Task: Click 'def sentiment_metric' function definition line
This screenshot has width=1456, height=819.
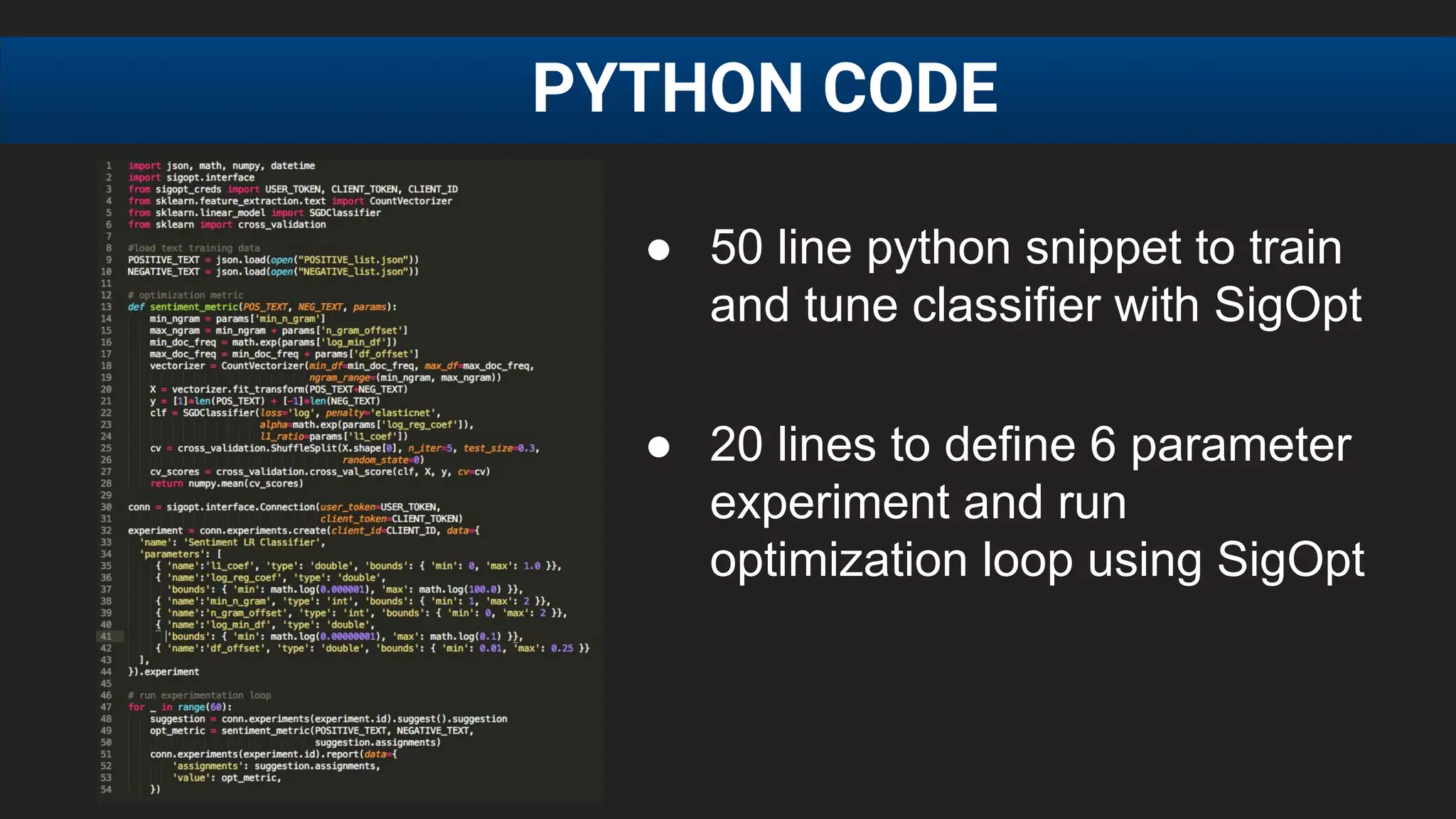Action: tap(262, 307)
